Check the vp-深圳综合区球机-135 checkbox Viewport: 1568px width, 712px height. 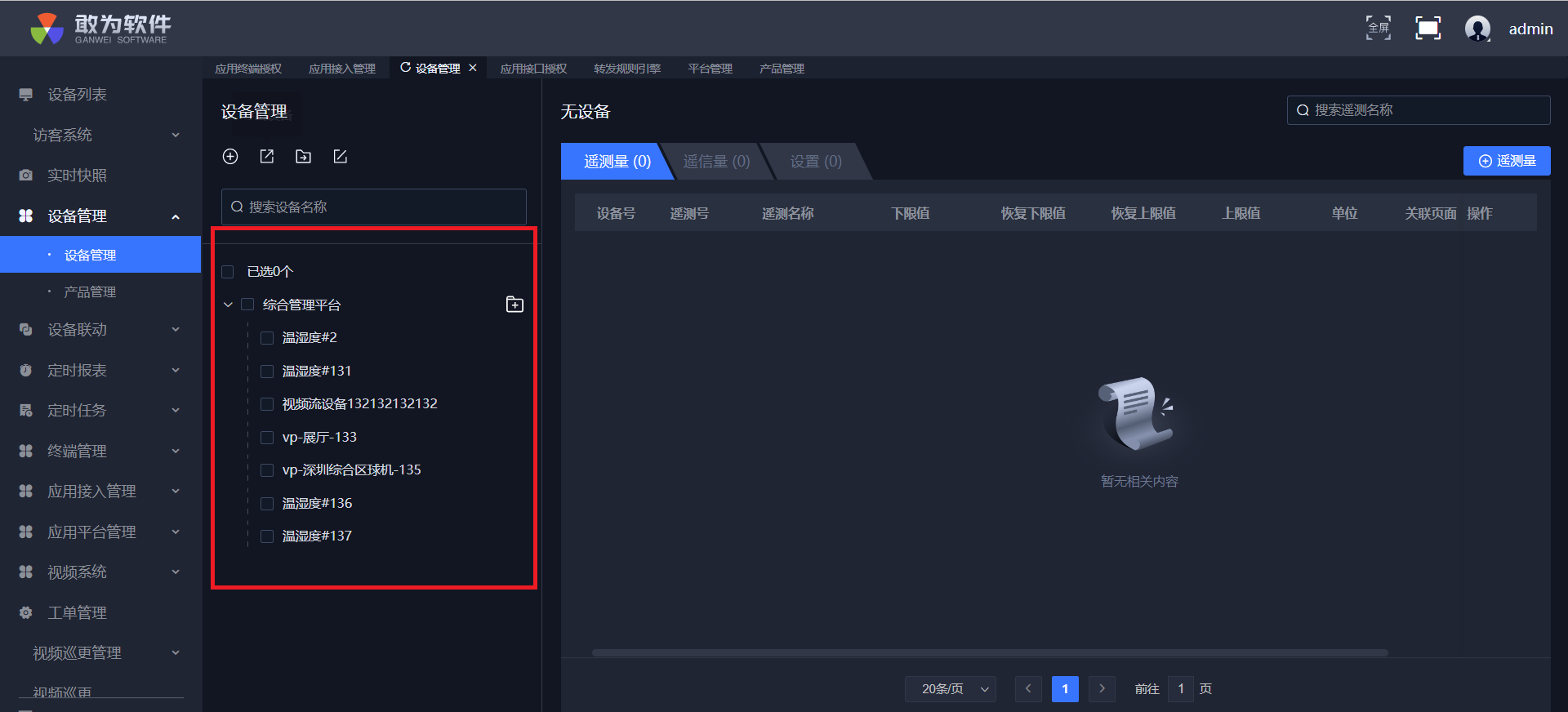[267, 470]
